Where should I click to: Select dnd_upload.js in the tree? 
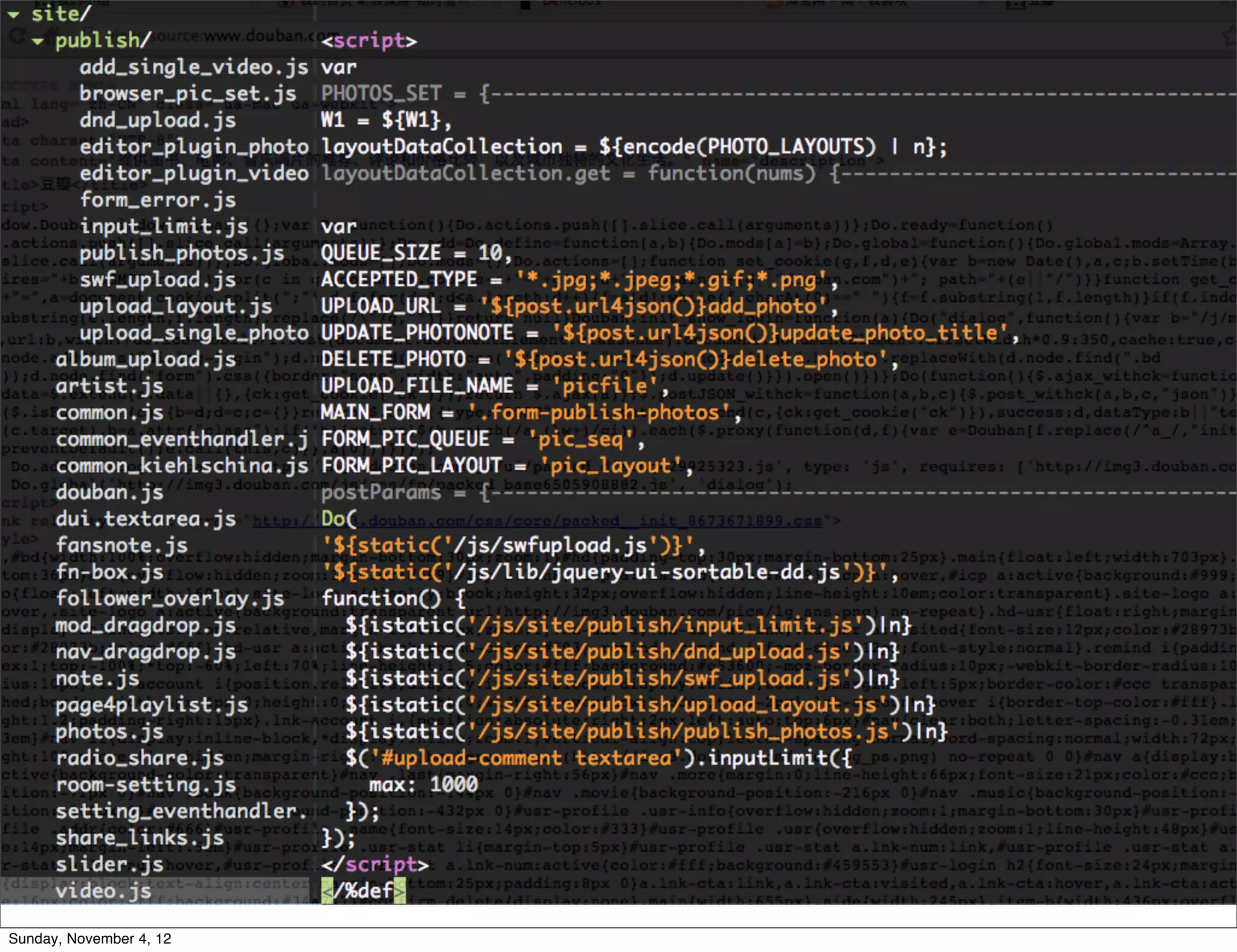point(157,120)
